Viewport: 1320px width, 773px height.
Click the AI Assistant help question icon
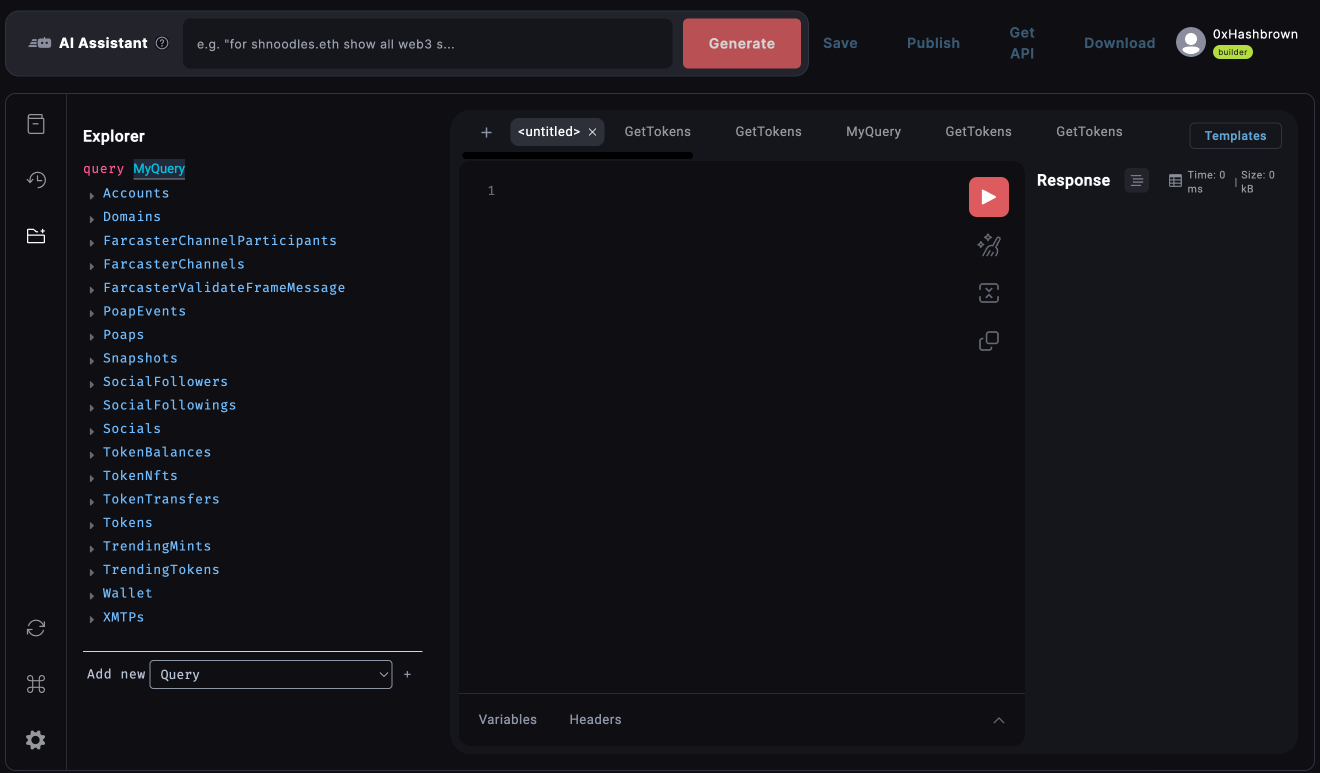click(x=162, y=43)
